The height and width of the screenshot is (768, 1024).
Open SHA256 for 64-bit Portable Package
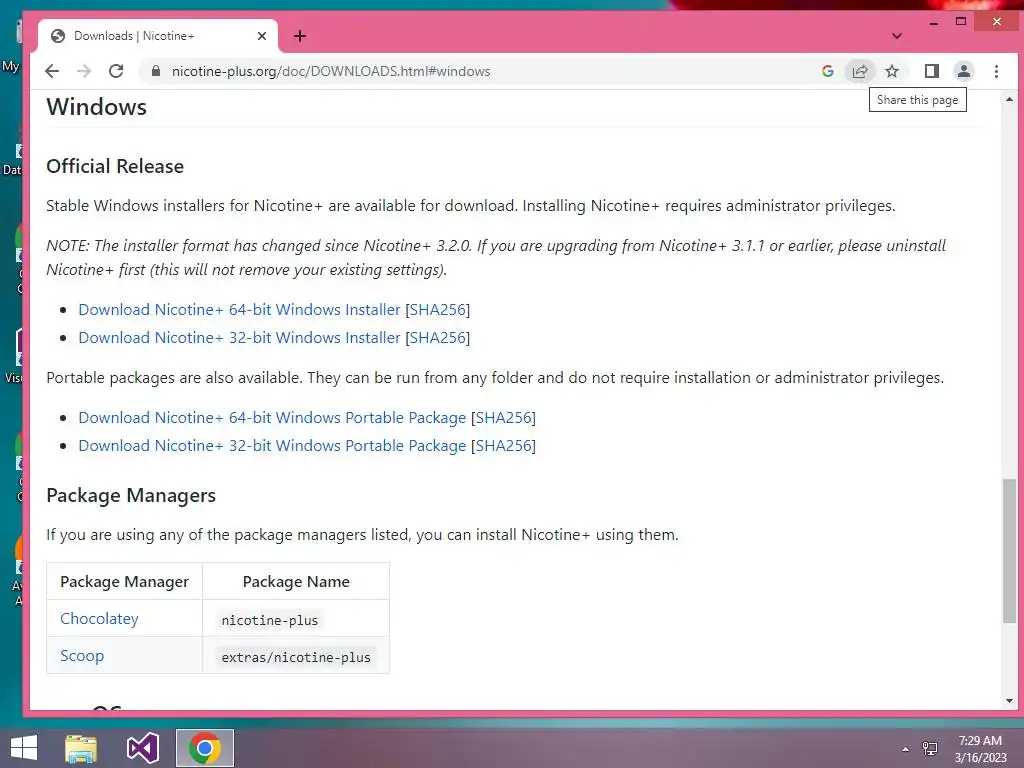504,417
